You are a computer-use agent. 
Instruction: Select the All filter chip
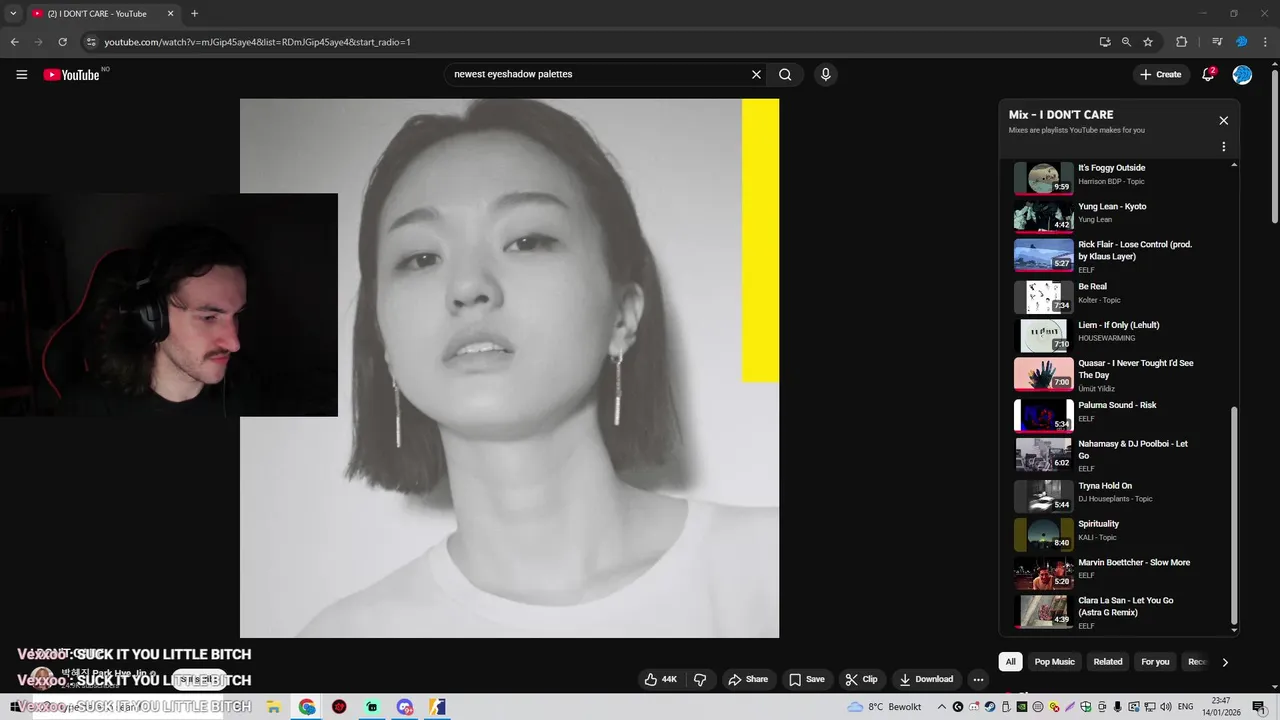click(x=1010, y=662)
